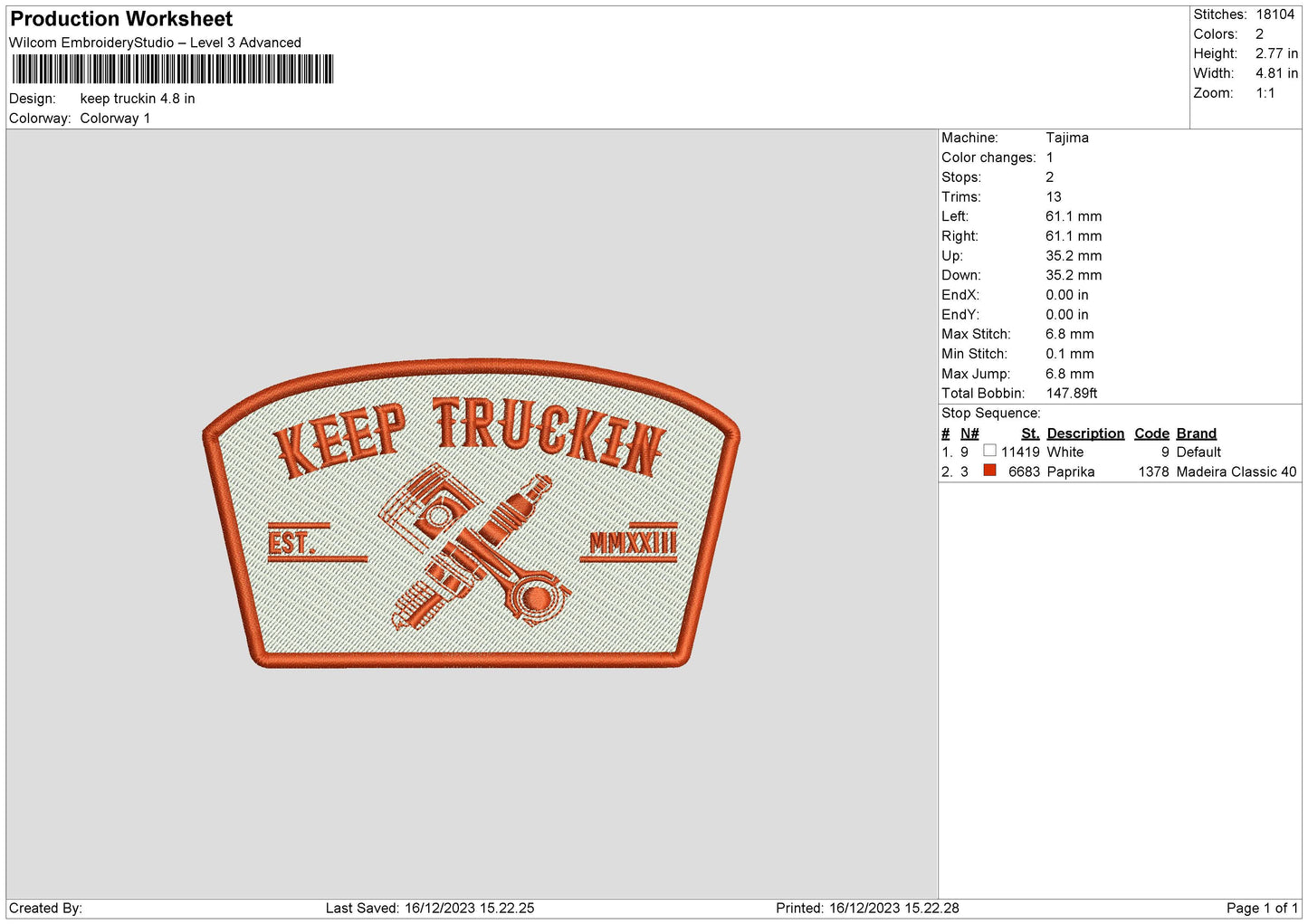Click the Paprika red color swatch
The height and width of the screenshot is (924, 1308).
(x=989, y=471)
